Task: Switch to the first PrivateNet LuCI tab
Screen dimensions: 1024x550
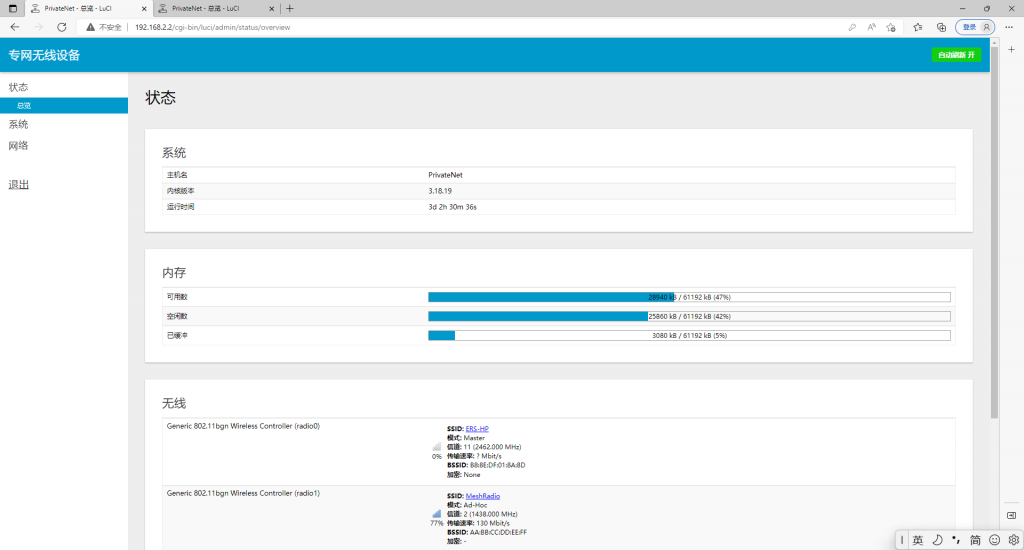Action: tap(88, 8)
